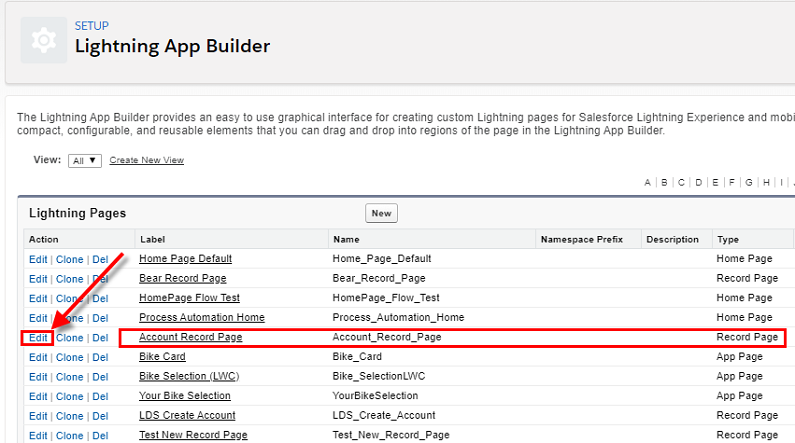The image size is (795, 443).
Task: Select the Bike_SelectionLWC name cell
Action: click(x=379, y=376)
